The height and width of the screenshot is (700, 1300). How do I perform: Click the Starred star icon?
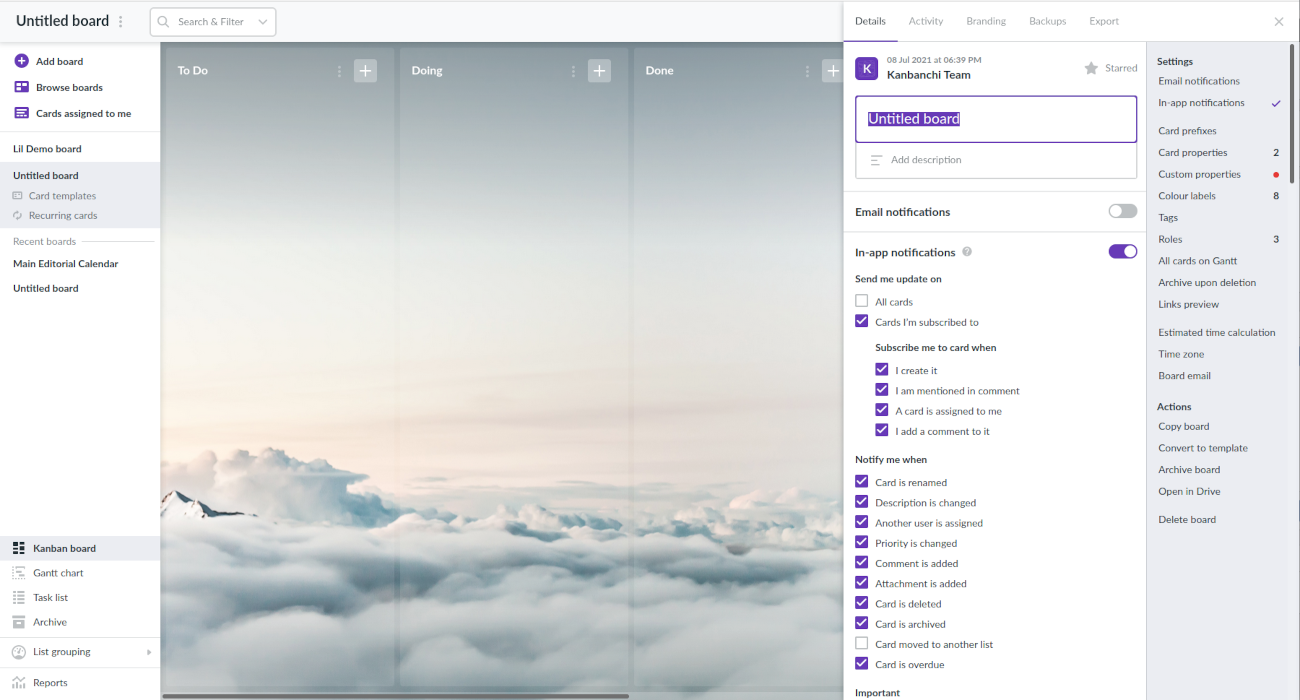pyautogui.click(x=1091, y=68)
